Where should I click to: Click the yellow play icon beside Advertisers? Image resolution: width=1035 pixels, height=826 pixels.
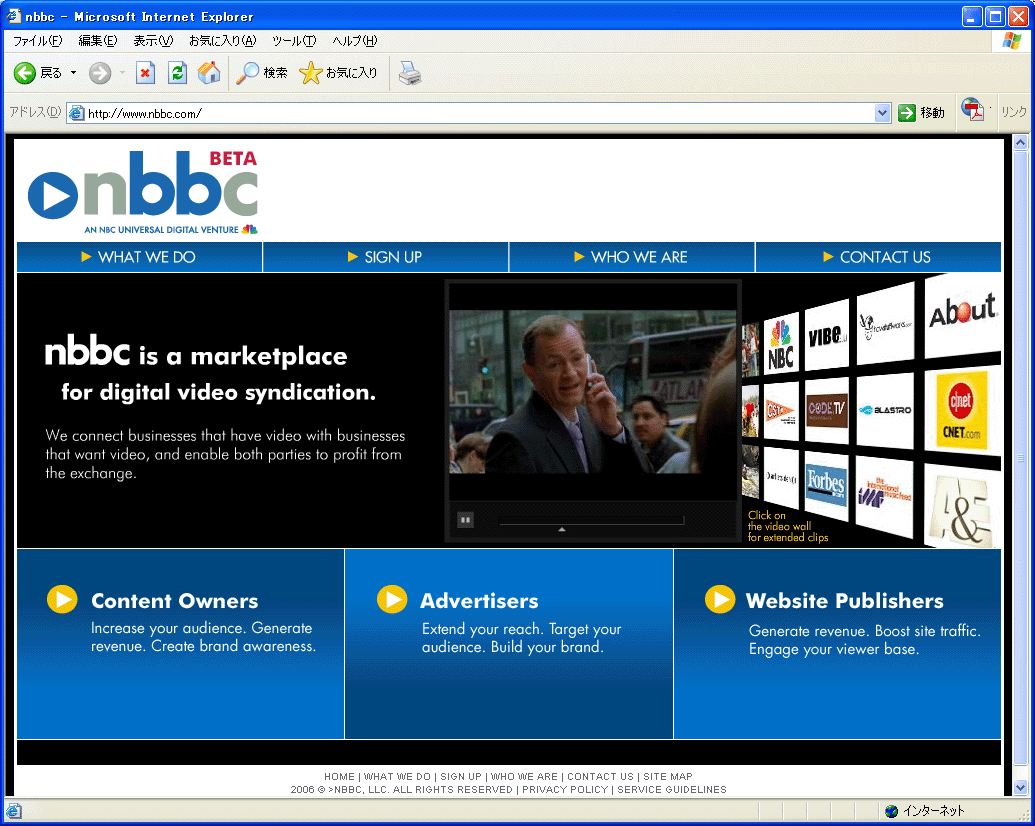click(x=391, y=599)
